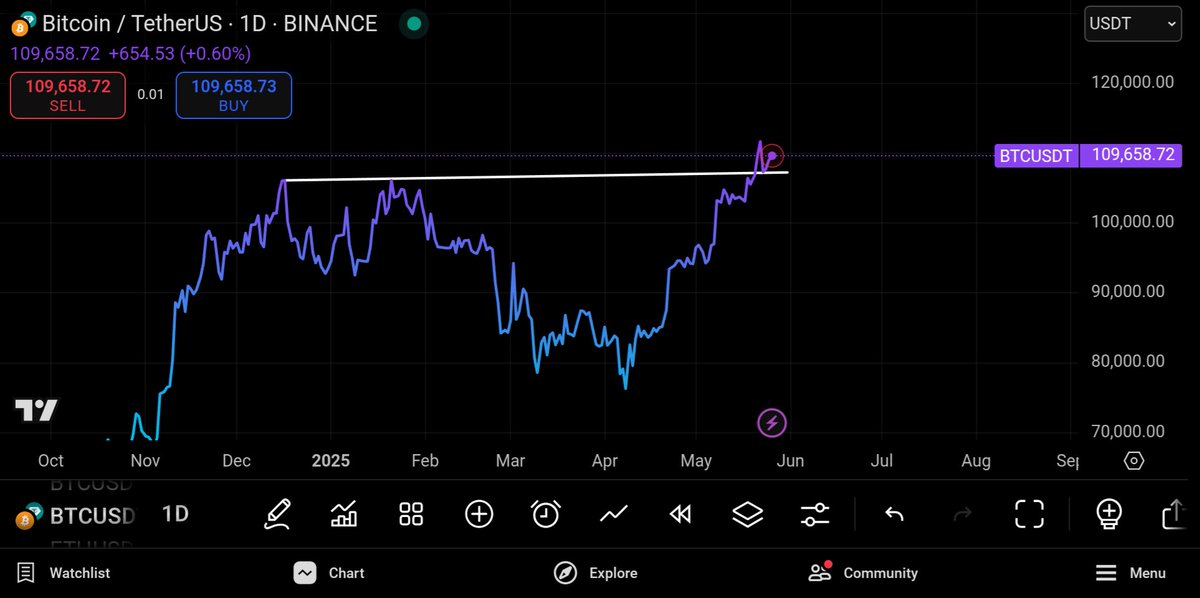Open the indicators grid icon
This screenshot has width=1200, height=598.
click(x=411, y=514)
